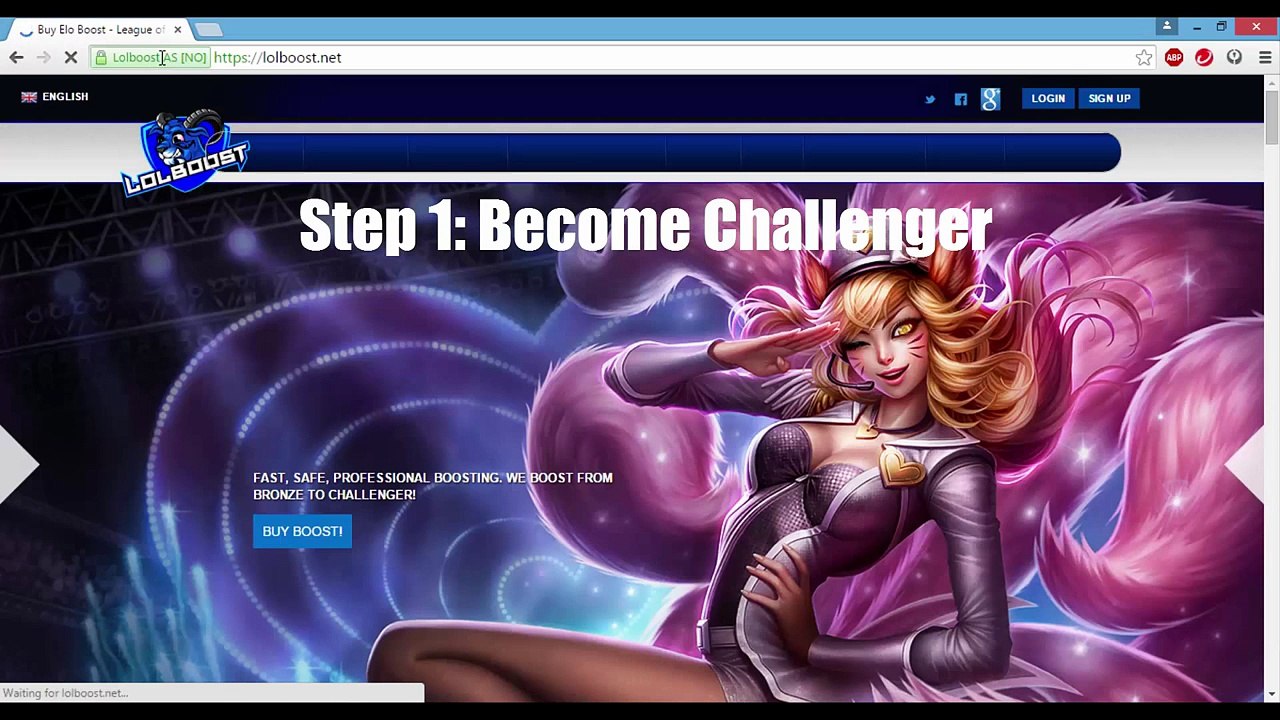Click the Fast, Safe, Professional Boosting text

tap(433, 486)
